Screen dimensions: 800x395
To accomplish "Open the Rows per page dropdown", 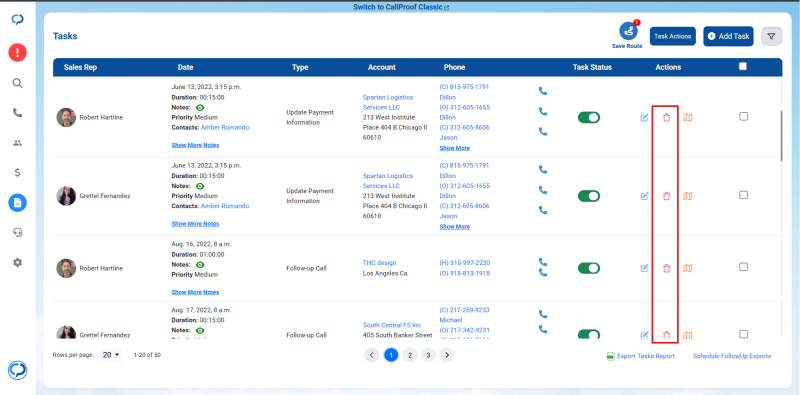I will (x=112, y=355).
